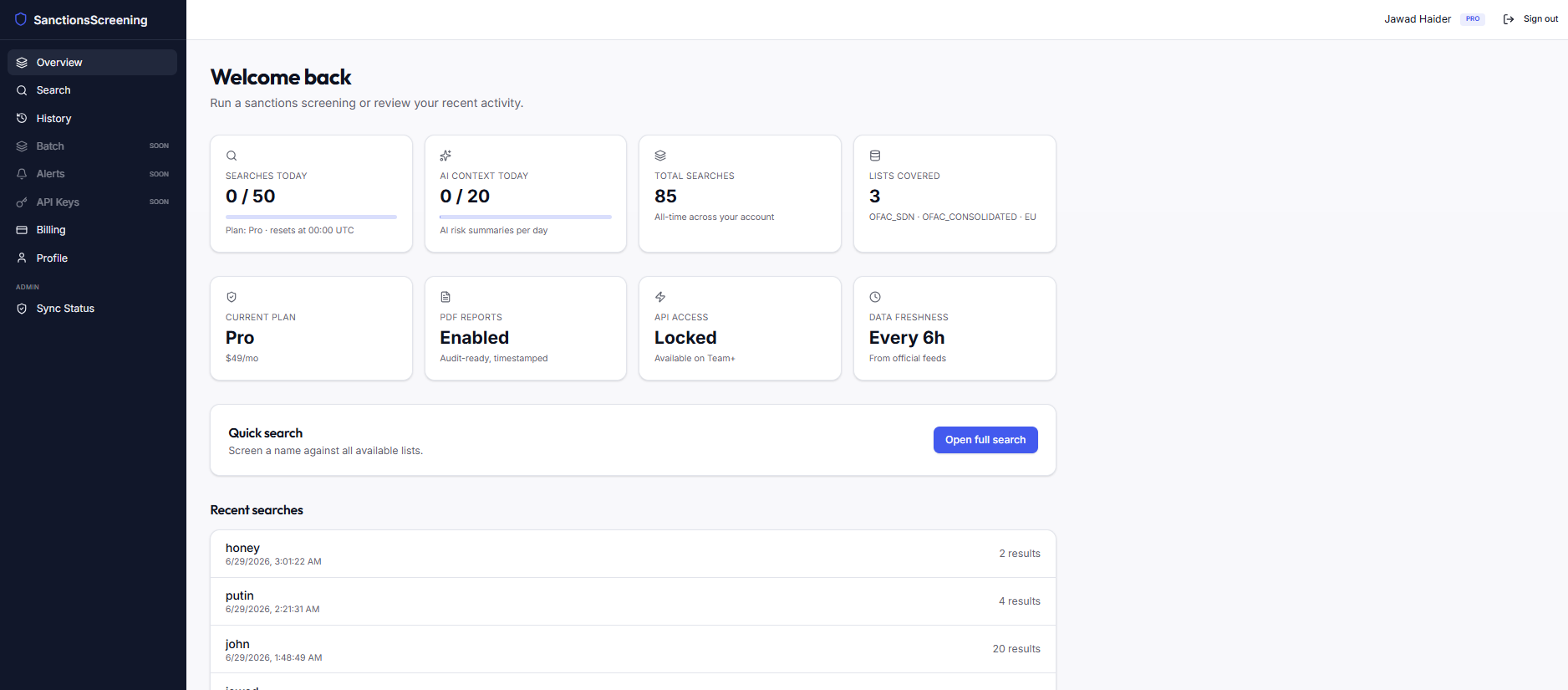Screen dimensions: 1568x690
Task: Click the SanctionsScreening shield logo icon
Action: (21, 19)
